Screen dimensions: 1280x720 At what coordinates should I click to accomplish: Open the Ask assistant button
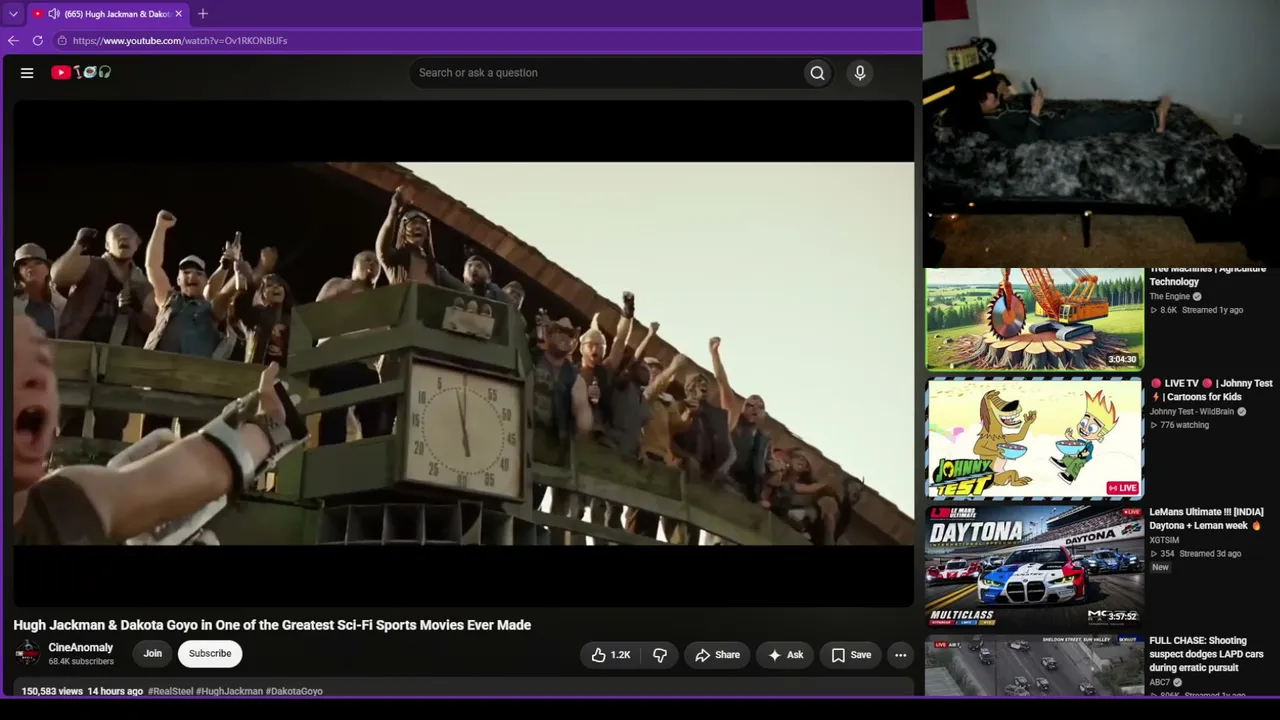coord(786,655)
